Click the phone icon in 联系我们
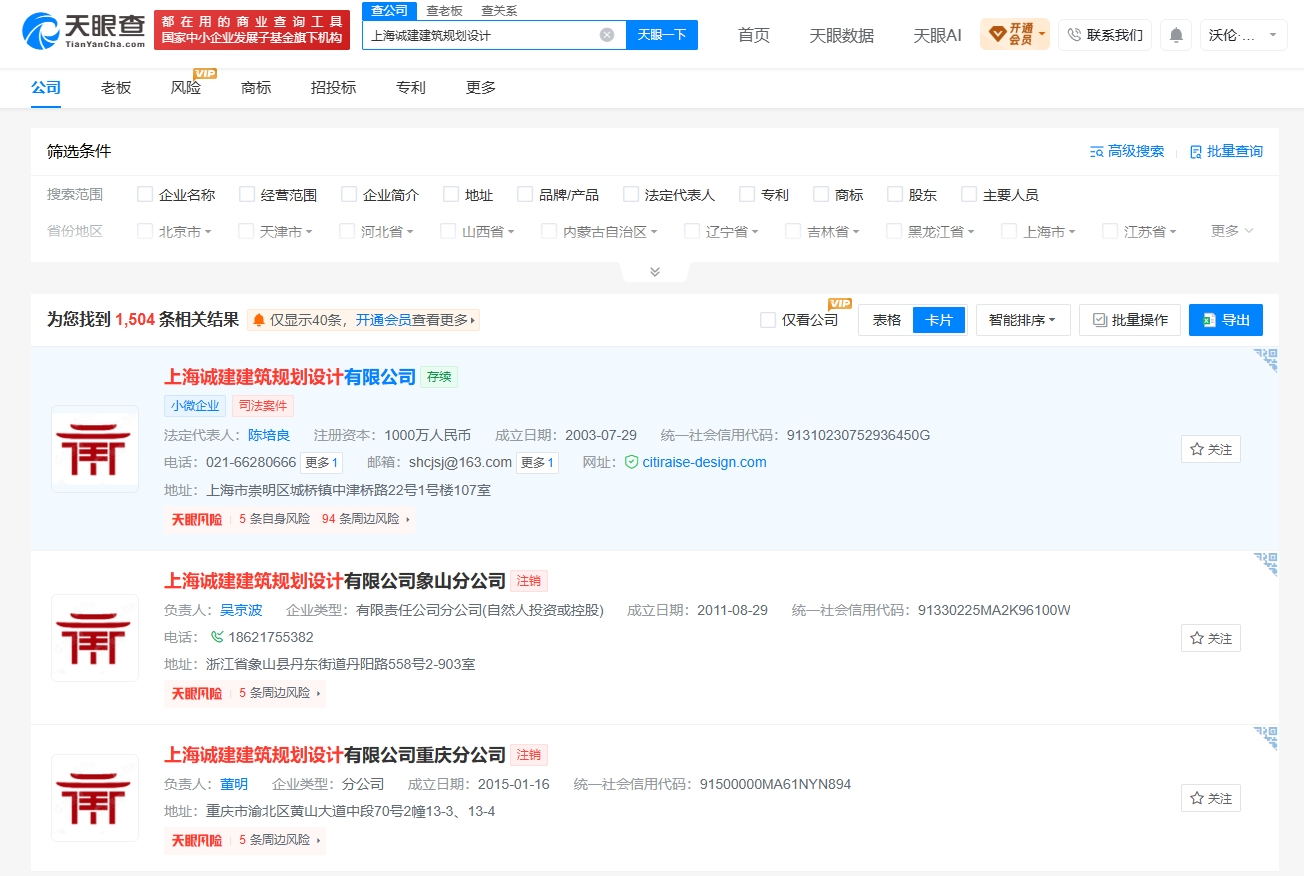 (1075, 35)
